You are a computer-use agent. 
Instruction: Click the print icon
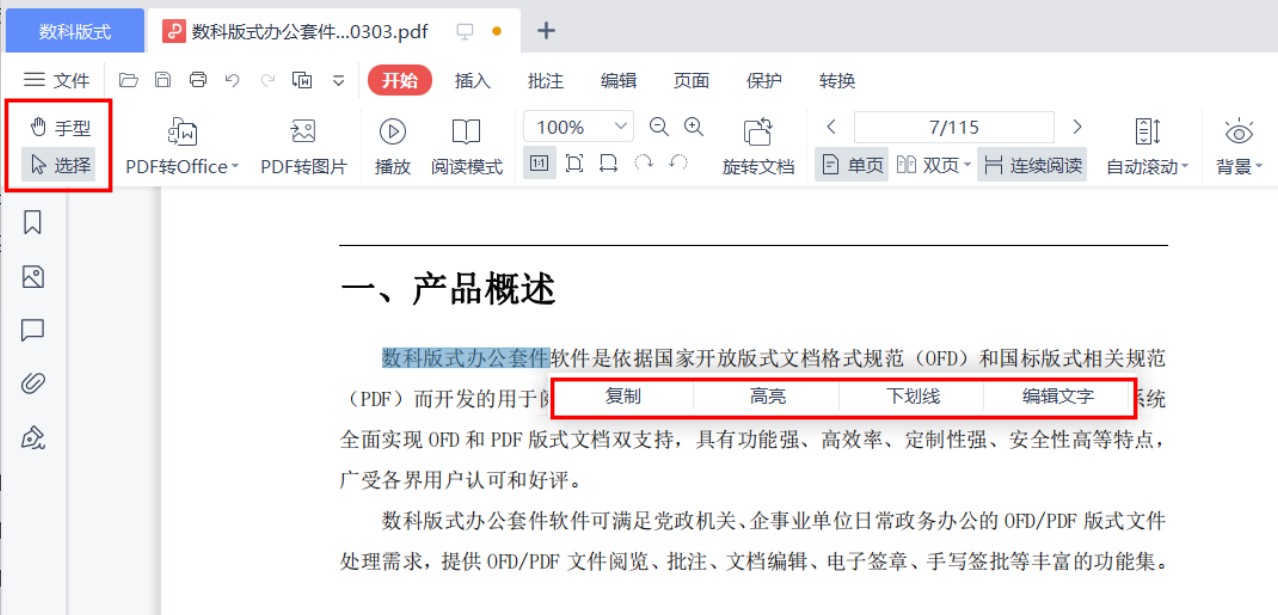198,80
